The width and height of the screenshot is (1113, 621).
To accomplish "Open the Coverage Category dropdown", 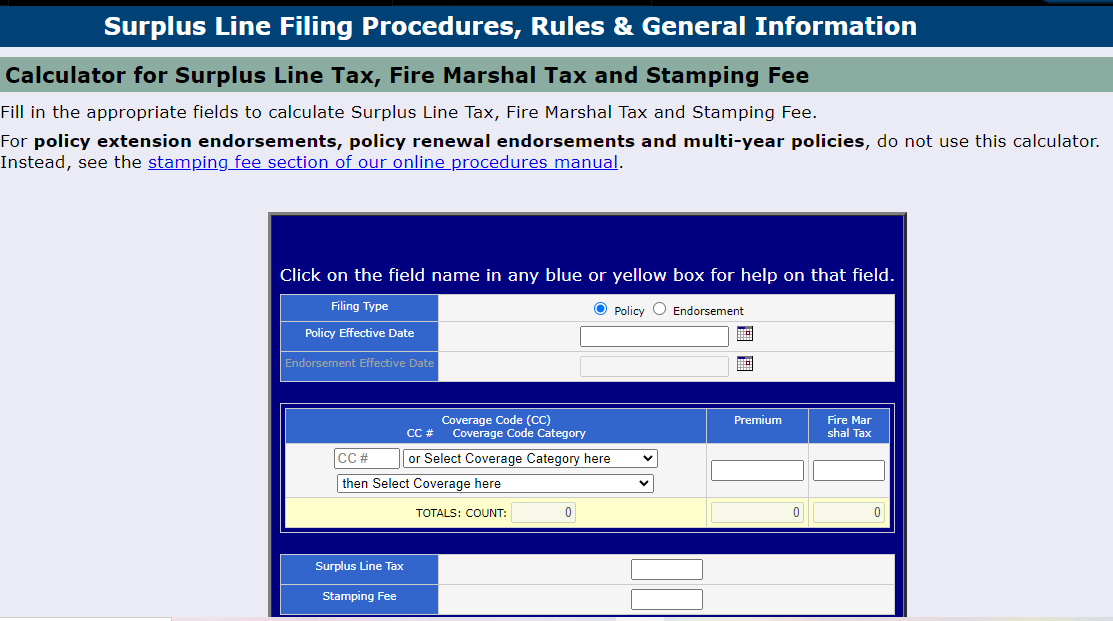I will [530, 458].
